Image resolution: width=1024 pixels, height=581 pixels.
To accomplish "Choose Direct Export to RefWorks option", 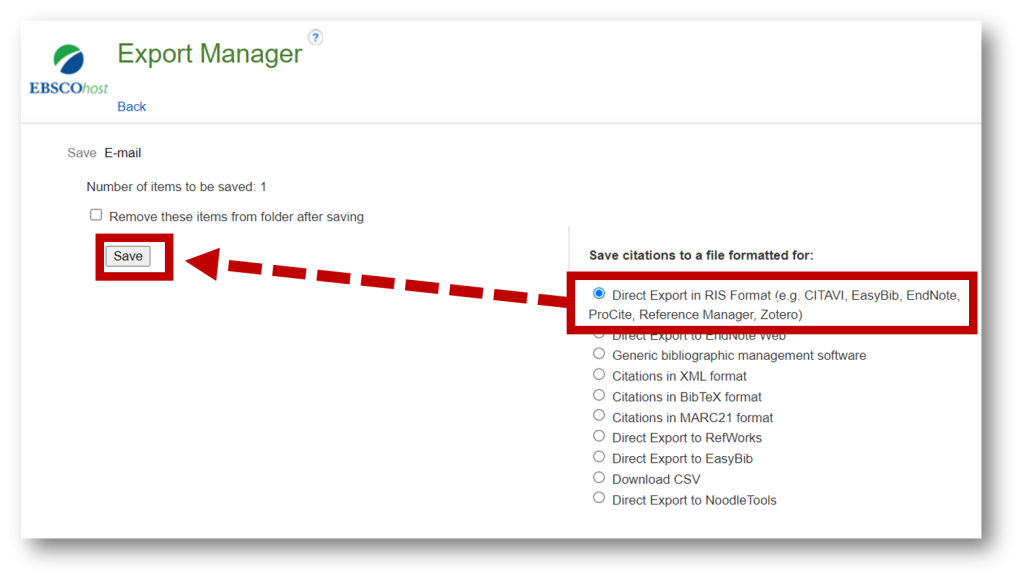I will click(x=599, y=436).
